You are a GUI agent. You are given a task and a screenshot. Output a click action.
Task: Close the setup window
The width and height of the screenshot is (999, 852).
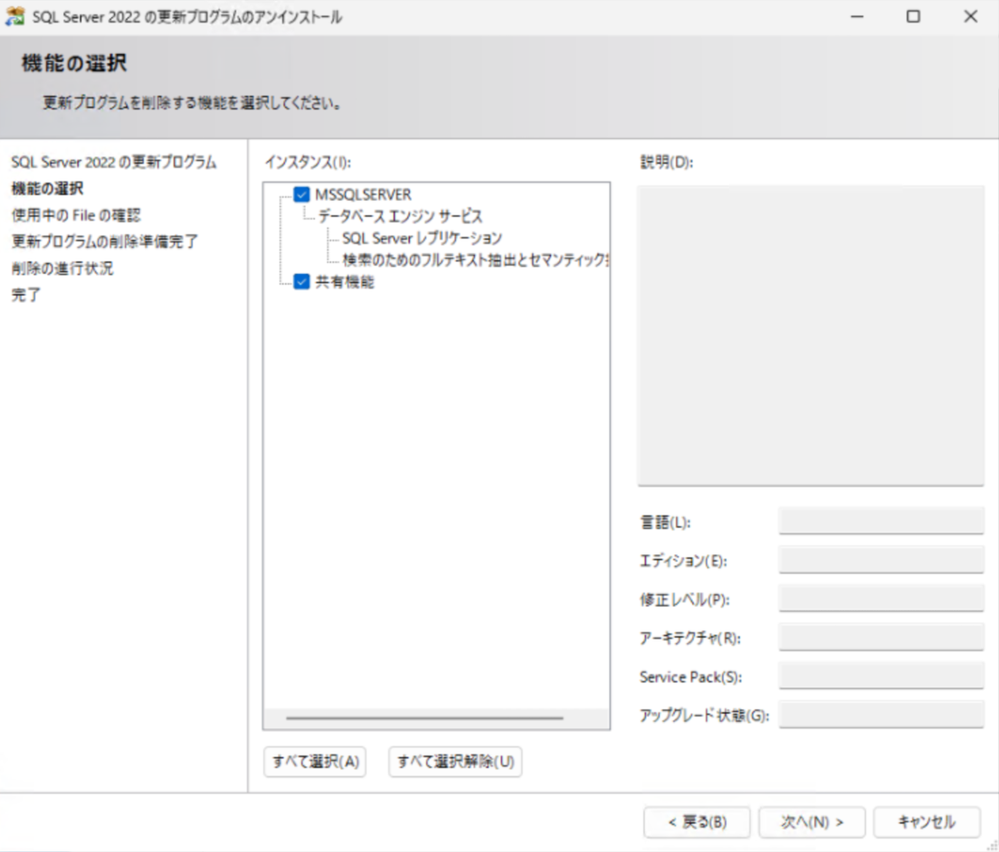pos(970,17)
